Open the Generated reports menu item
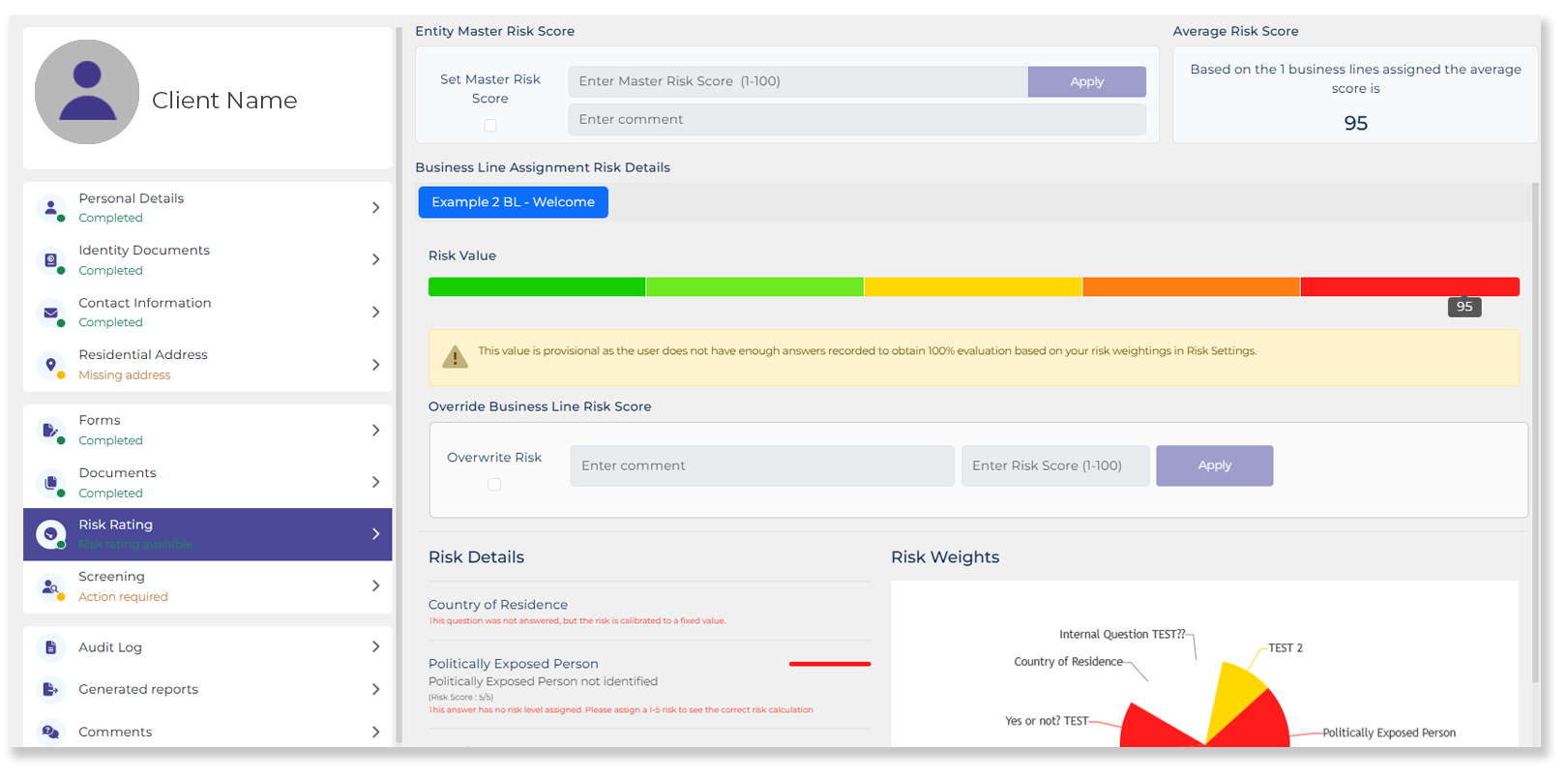The height and width of the screenshot is (779, 1568). click(208, 689)
